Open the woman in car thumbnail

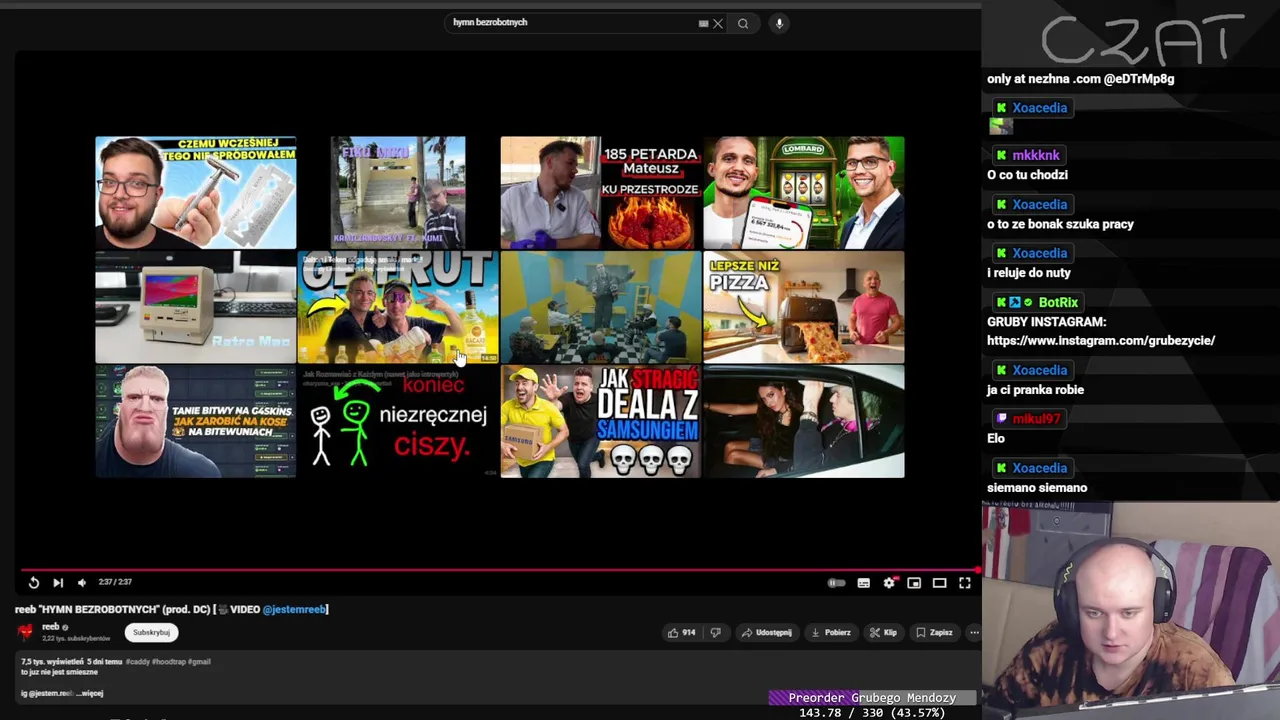(803, 421)
